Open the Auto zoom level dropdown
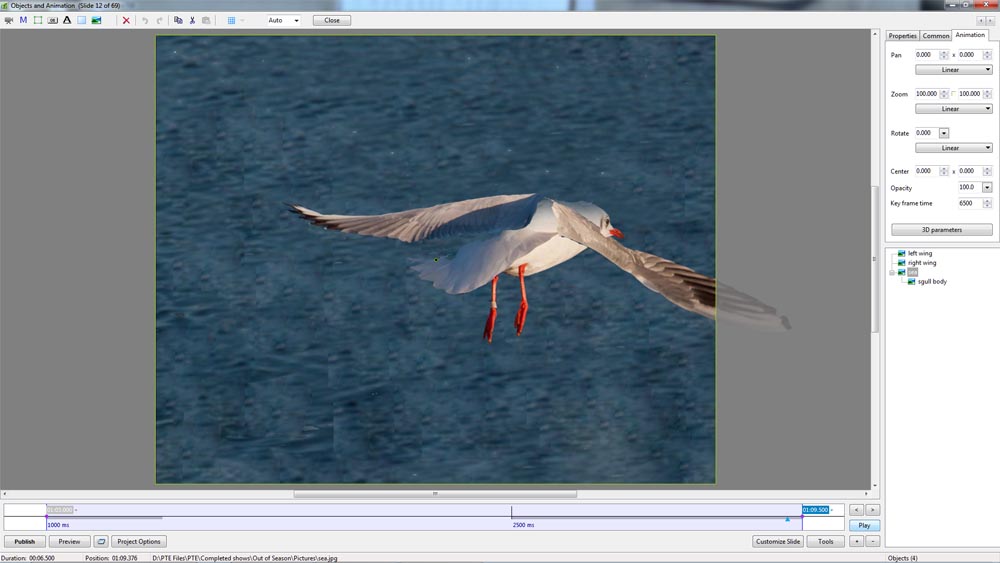1000x563 pixels. (x=284, y=20)
